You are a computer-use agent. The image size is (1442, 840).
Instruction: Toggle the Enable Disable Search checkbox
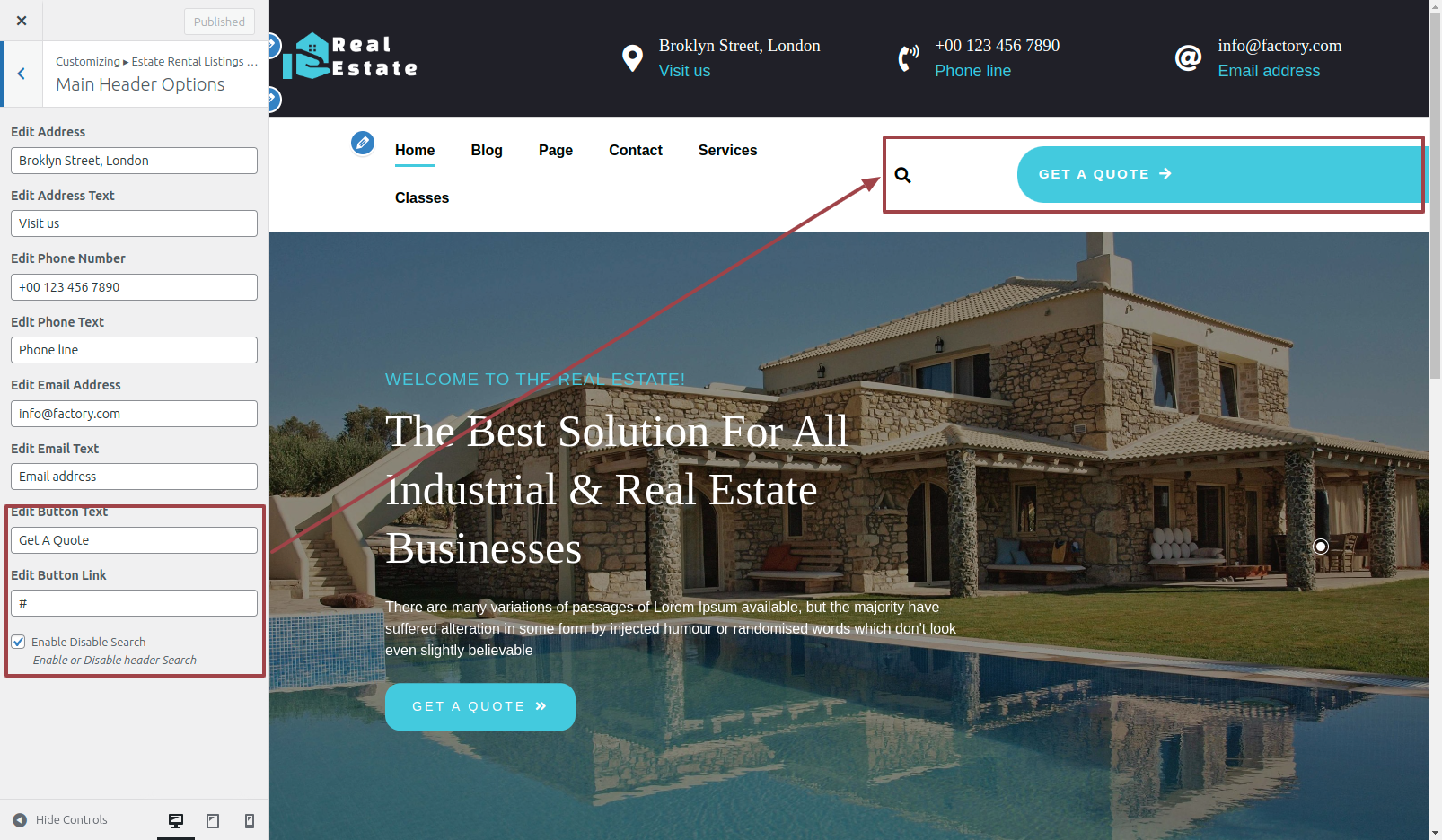pyautogui.click(x=18, y=642)
